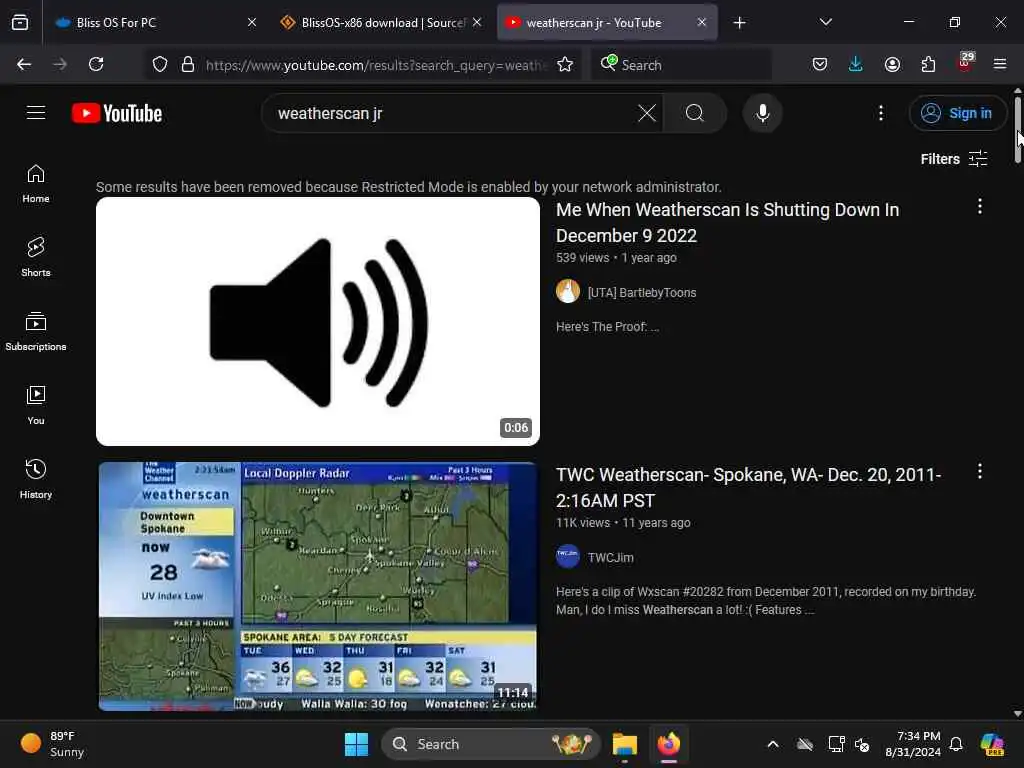Open the YouTube guide hamburger menu

pos(36,113)
